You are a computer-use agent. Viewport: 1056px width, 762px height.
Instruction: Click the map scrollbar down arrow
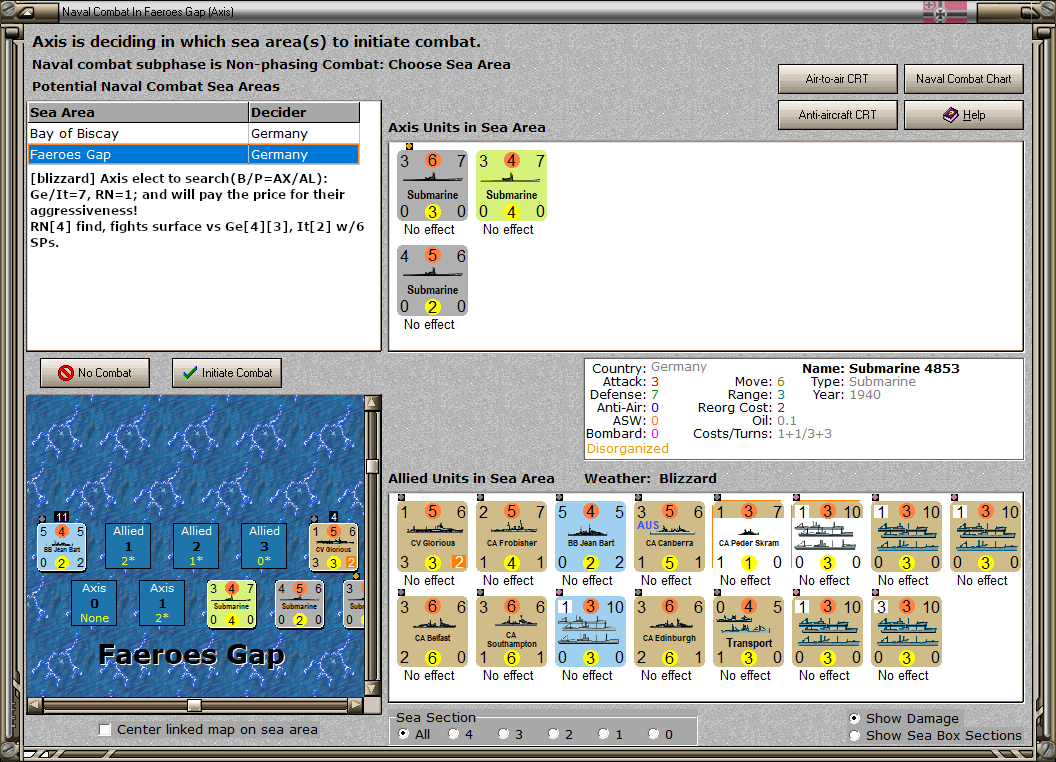[x=372, y=689]
